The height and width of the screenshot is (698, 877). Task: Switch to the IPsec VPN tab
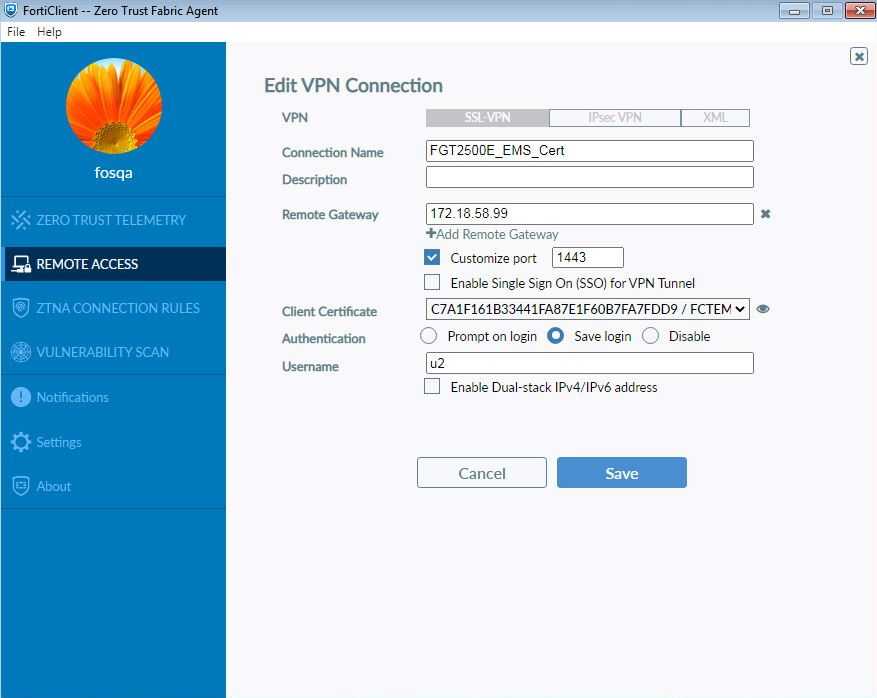point(615,117)
